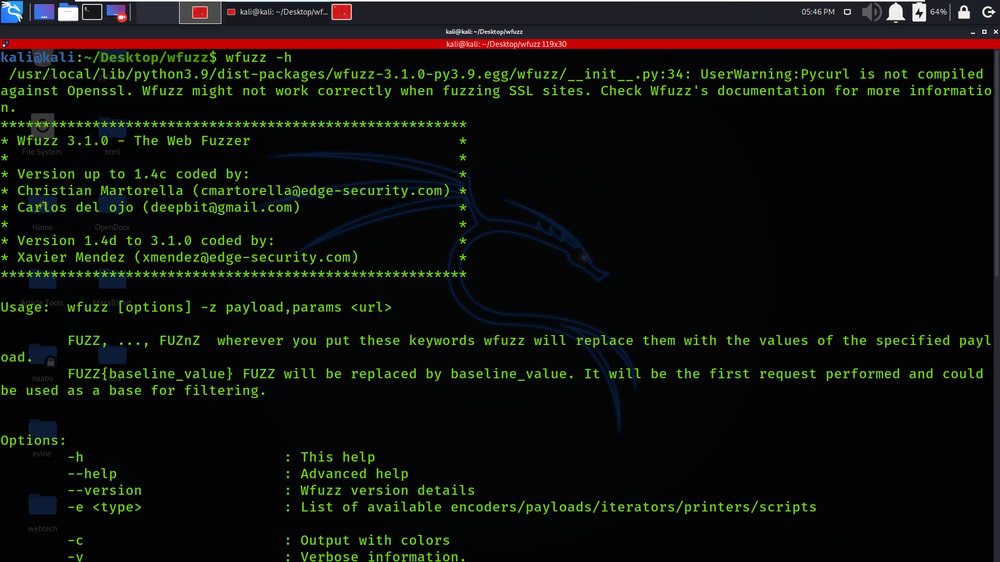The height and width of the screenshot is (562, 1000).
Task: Click 'Version 1.4d to 3.1.0 coded by:' line
Action: click(145, 240)
